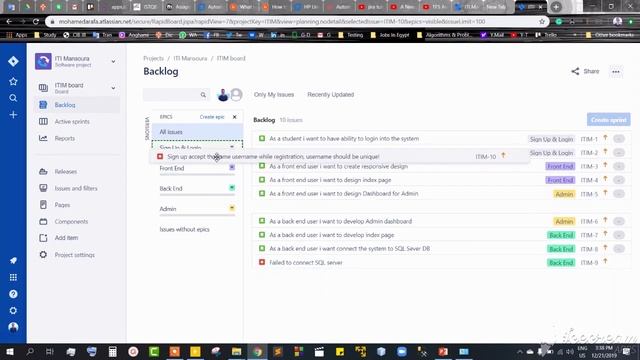The image size is (640, 360).
Task: Open Project settings
Action: click(78, 255)
